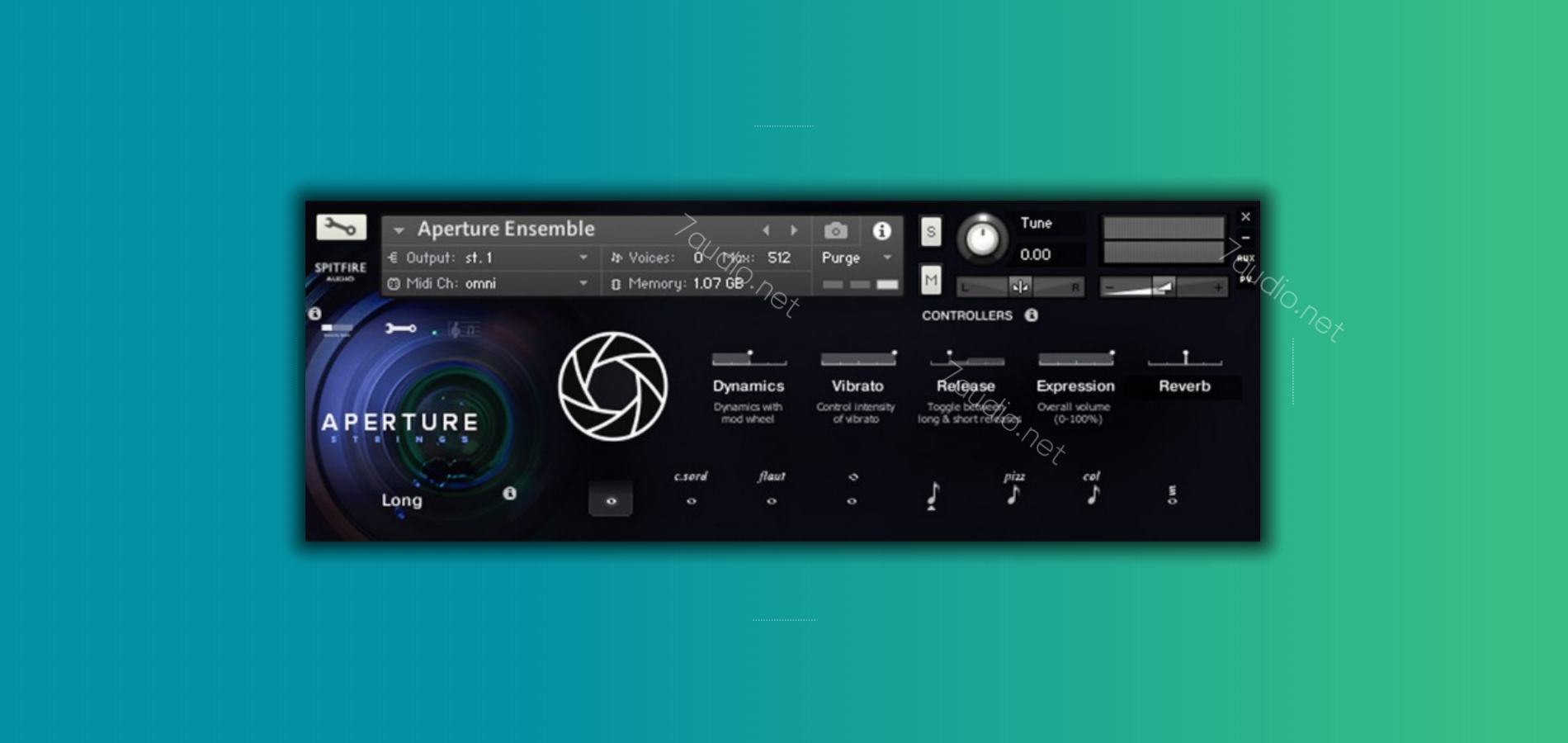Click the Vibrato slider
This screenshot has height=743, width=1568.
[858, 358]
